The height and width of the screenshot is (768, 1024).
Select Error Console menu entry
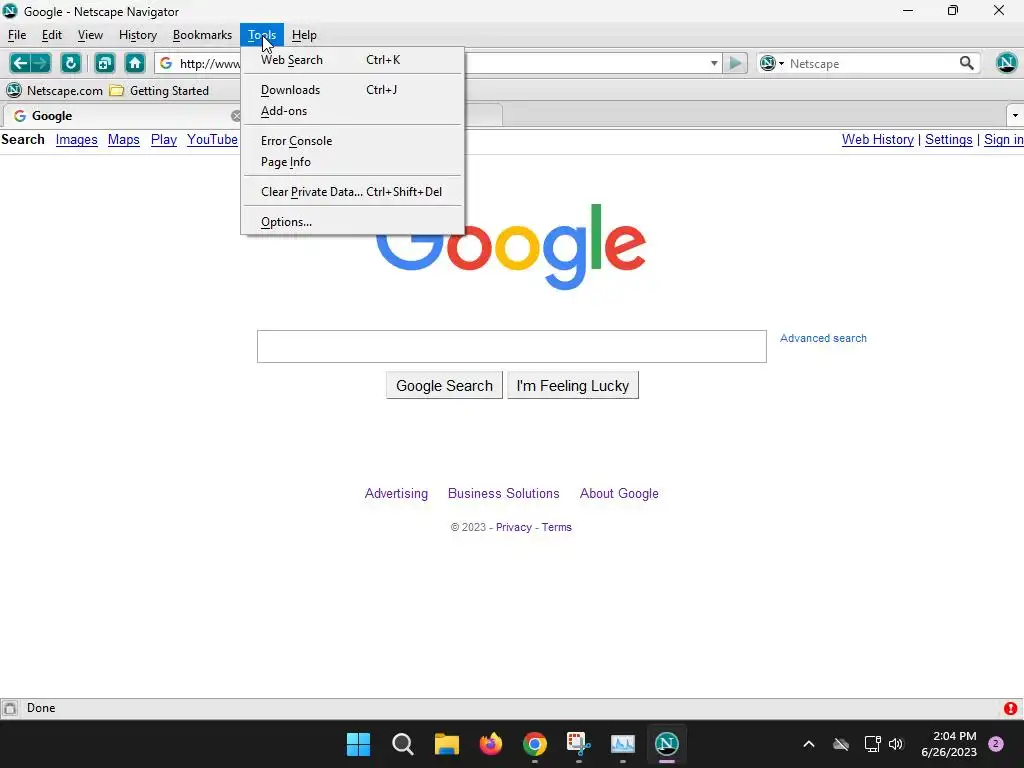point(353,141)
